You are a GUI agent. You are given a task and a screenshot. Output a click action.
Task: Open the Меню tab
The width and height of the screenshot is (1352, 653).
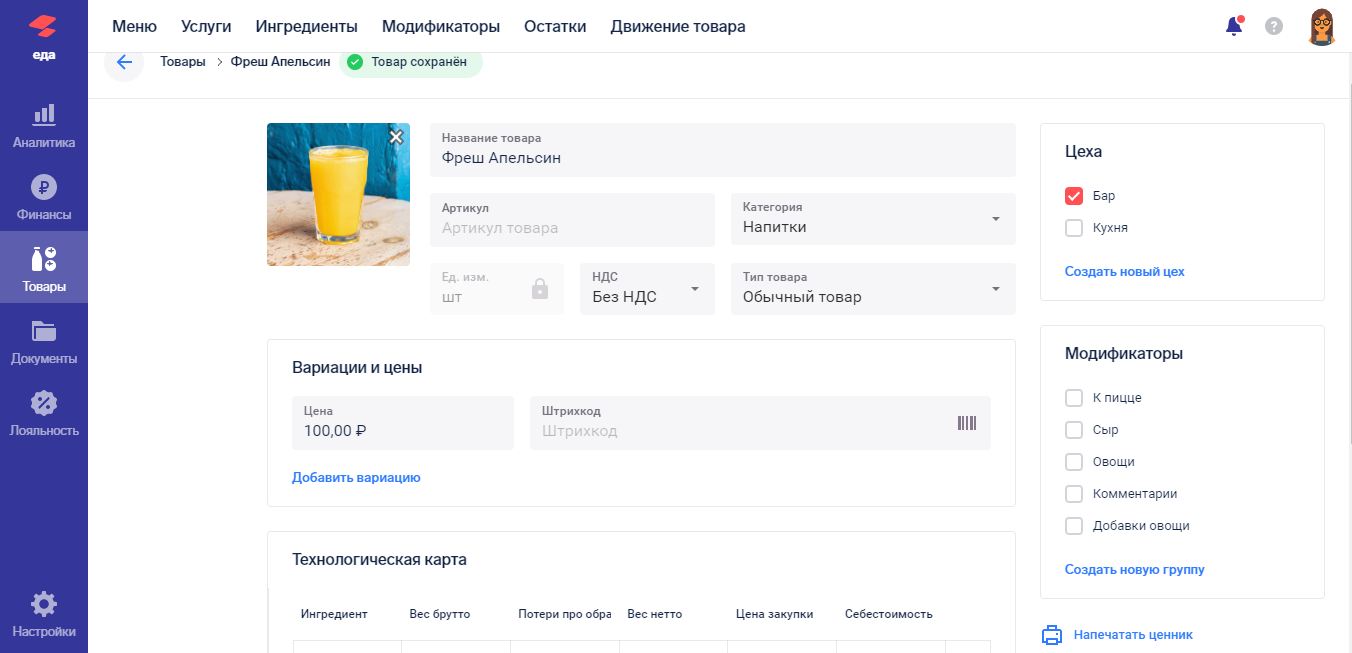pos(134,26)
